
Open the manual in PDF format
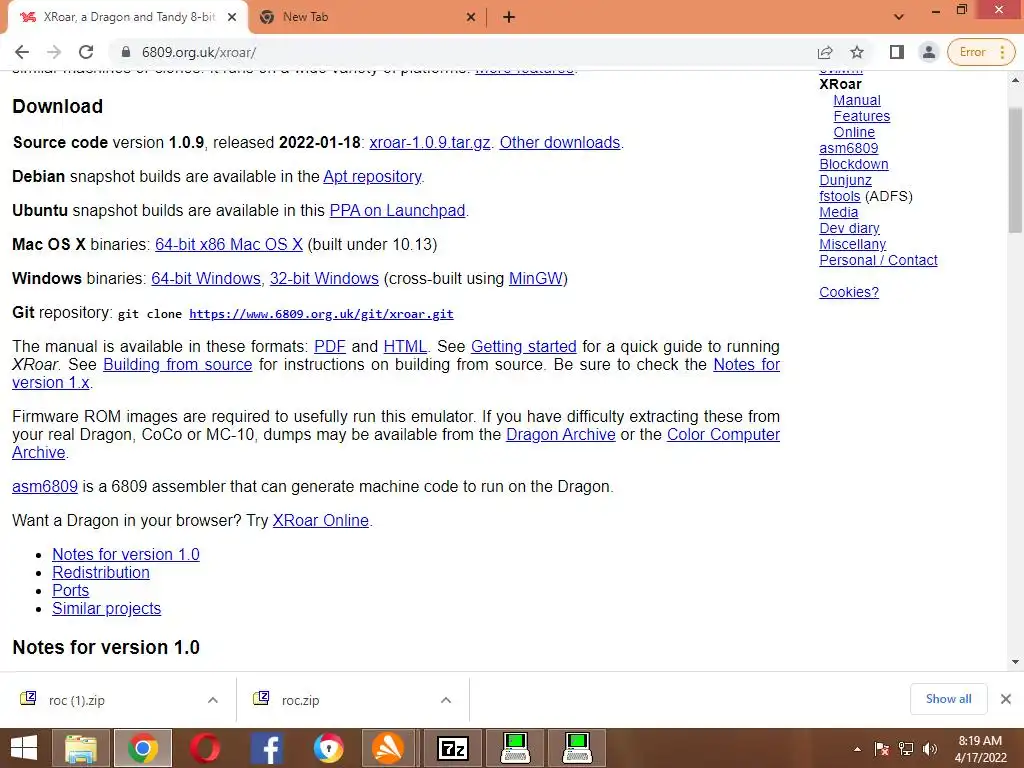[x=330, y=346]
